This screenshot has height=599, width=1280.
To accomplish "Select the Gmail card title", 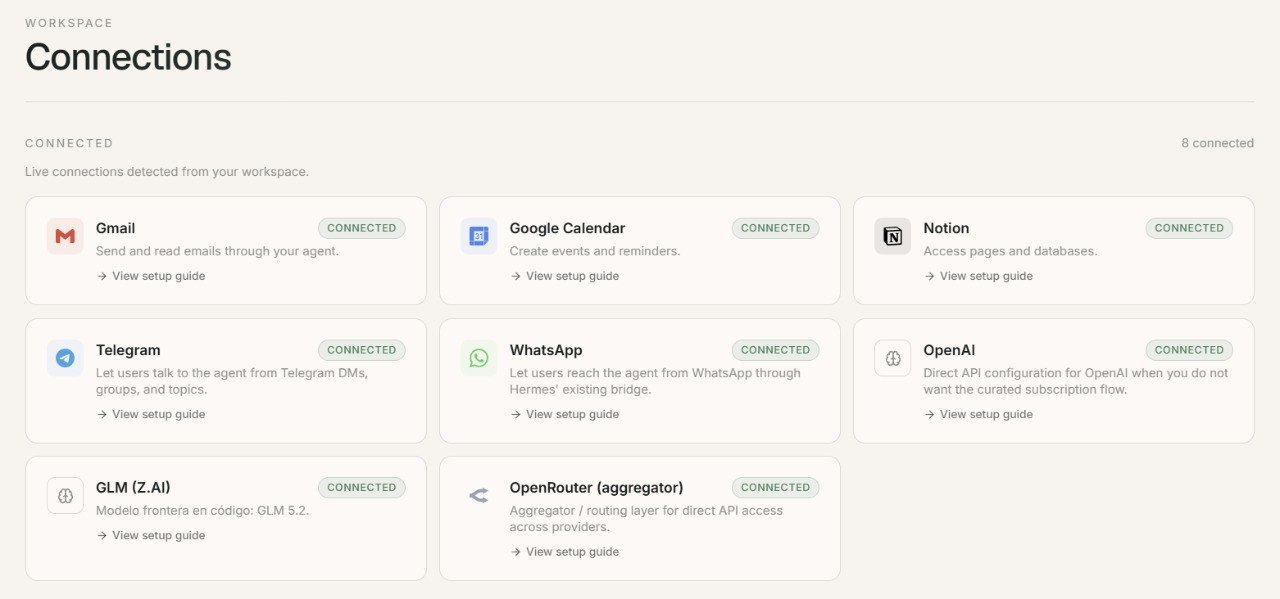I will click(116, 228).
